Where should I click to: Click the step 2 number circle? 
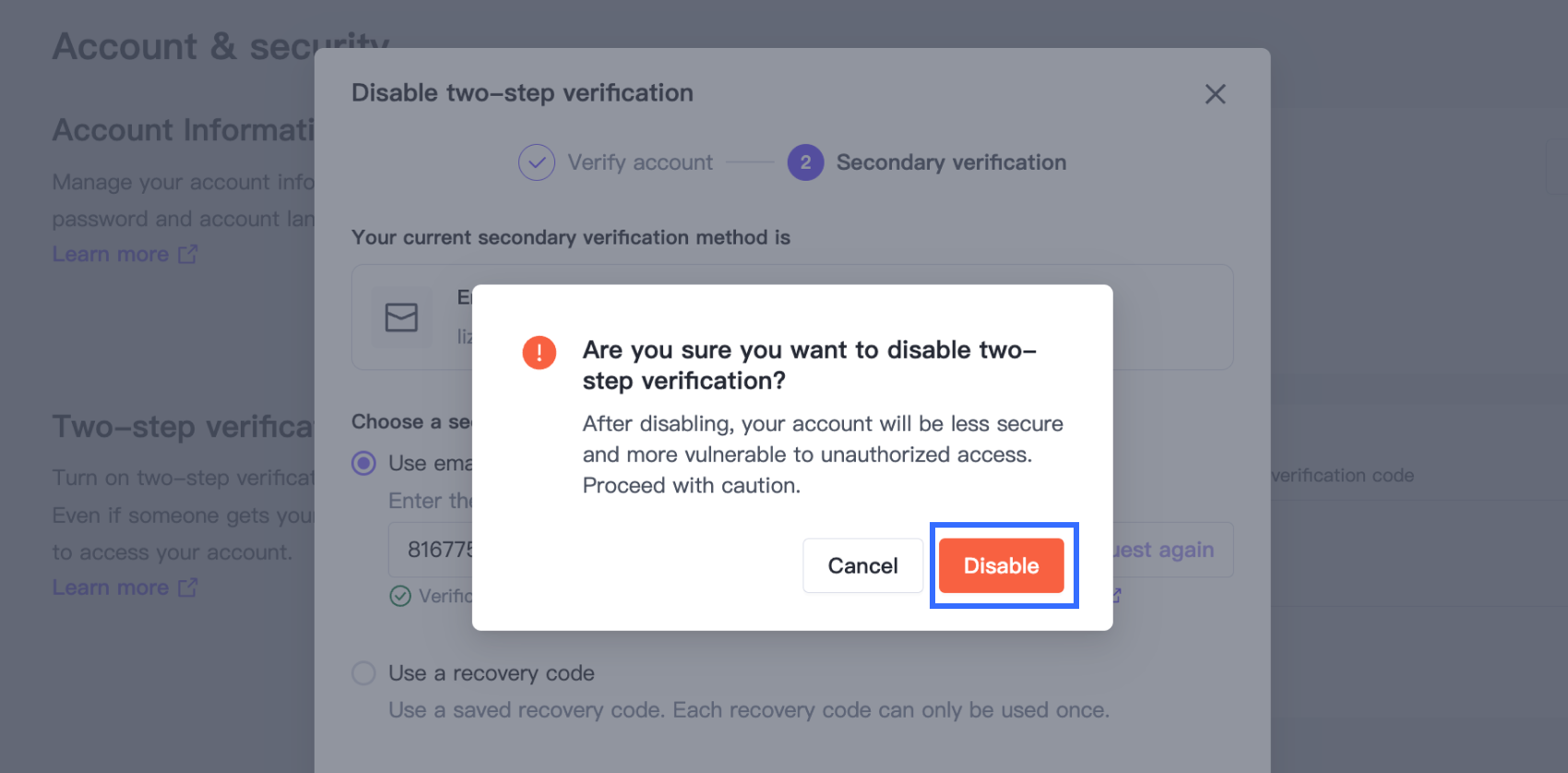tap(805, 162)
